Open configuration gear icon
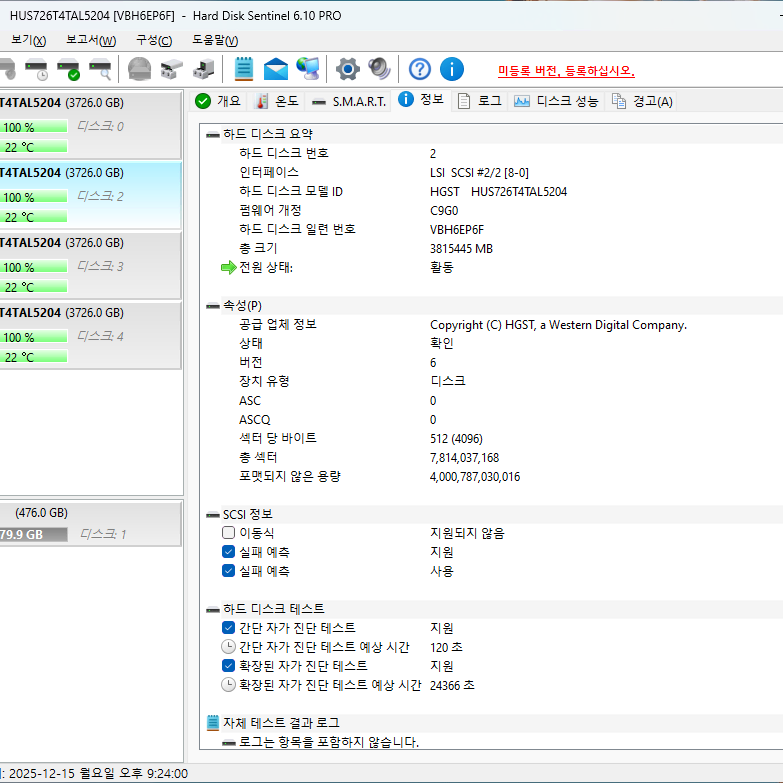 tap(348, 69)
